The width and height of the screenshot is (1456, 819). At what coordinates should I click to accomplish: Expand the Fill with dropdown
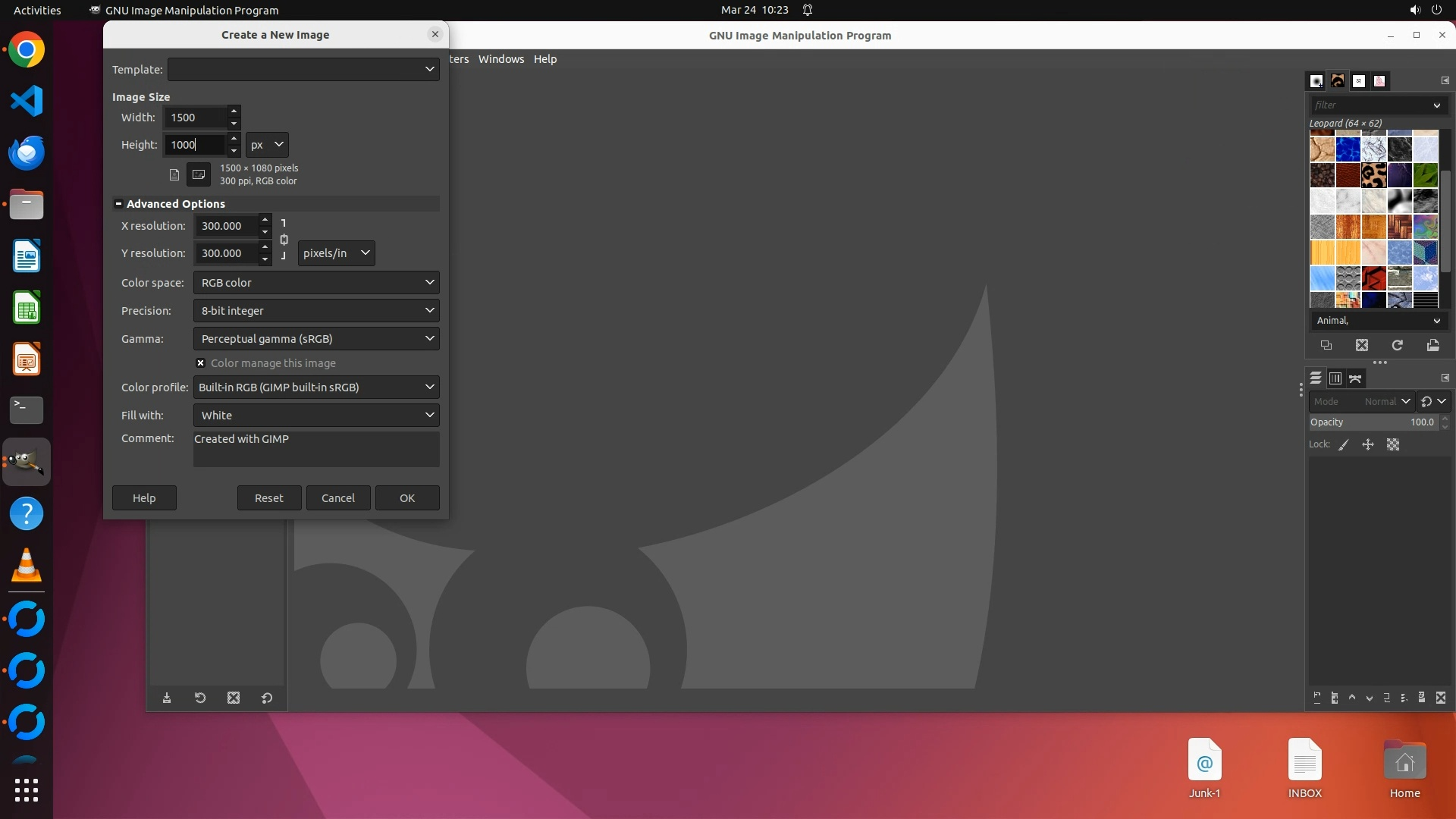coord(316,416)
